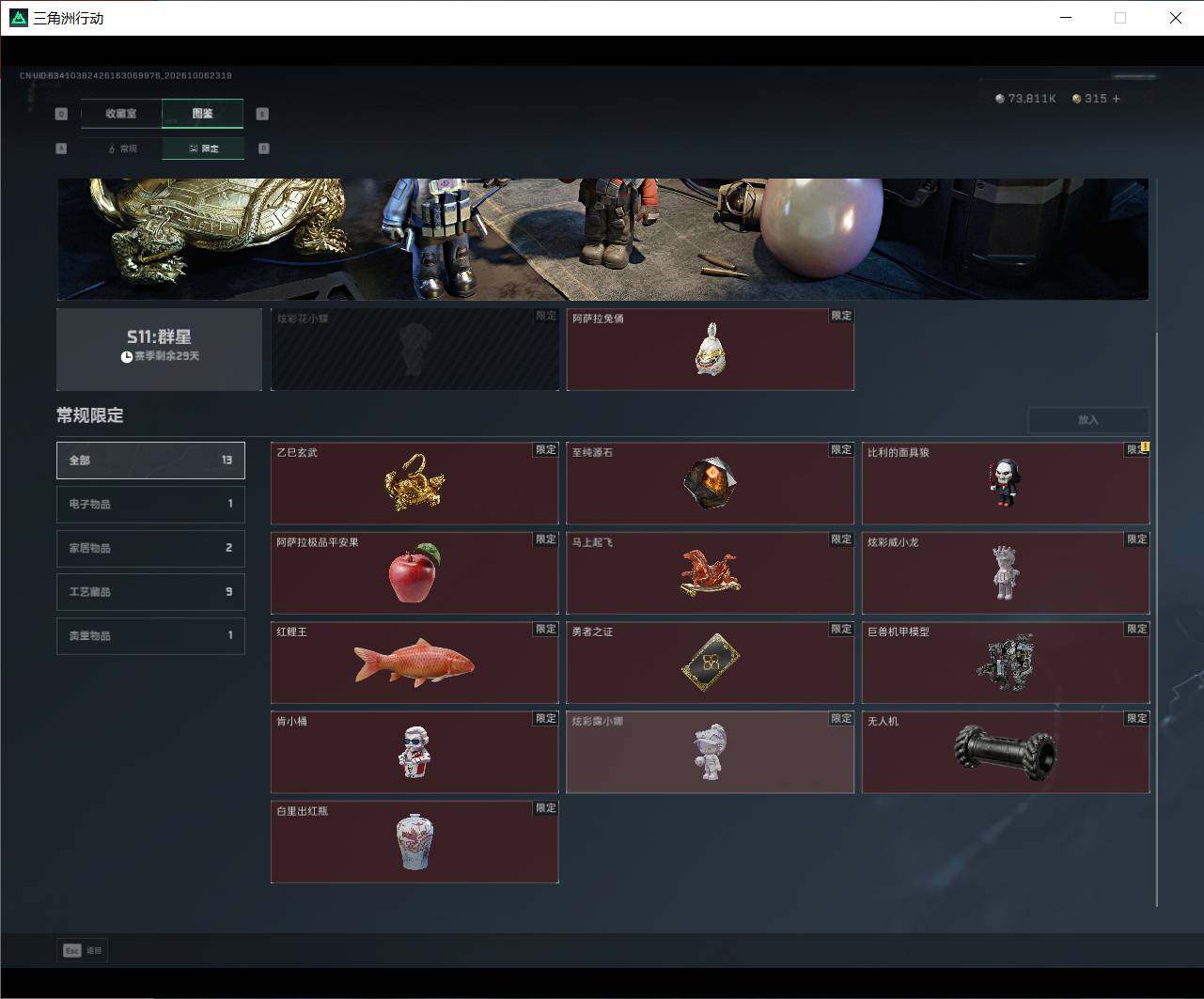Select the 至纯源石 gem icon
1204x999 pixels.
pyautogui.click(x=711, y=483)
